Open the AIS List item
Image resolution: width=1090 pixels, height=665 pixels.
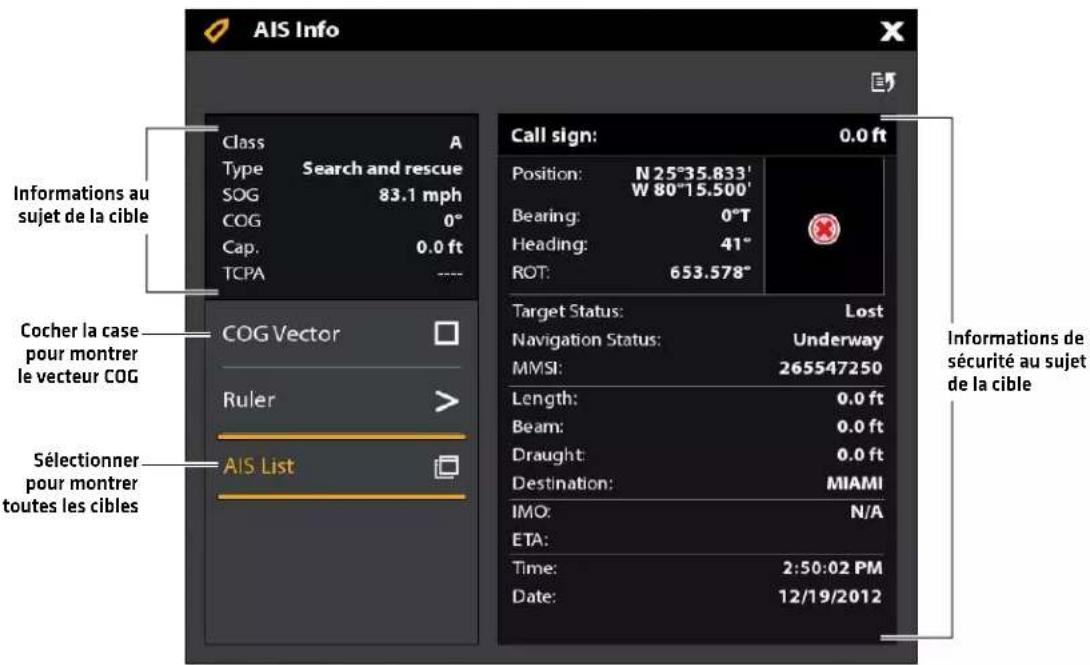click(x=341, y=466)
